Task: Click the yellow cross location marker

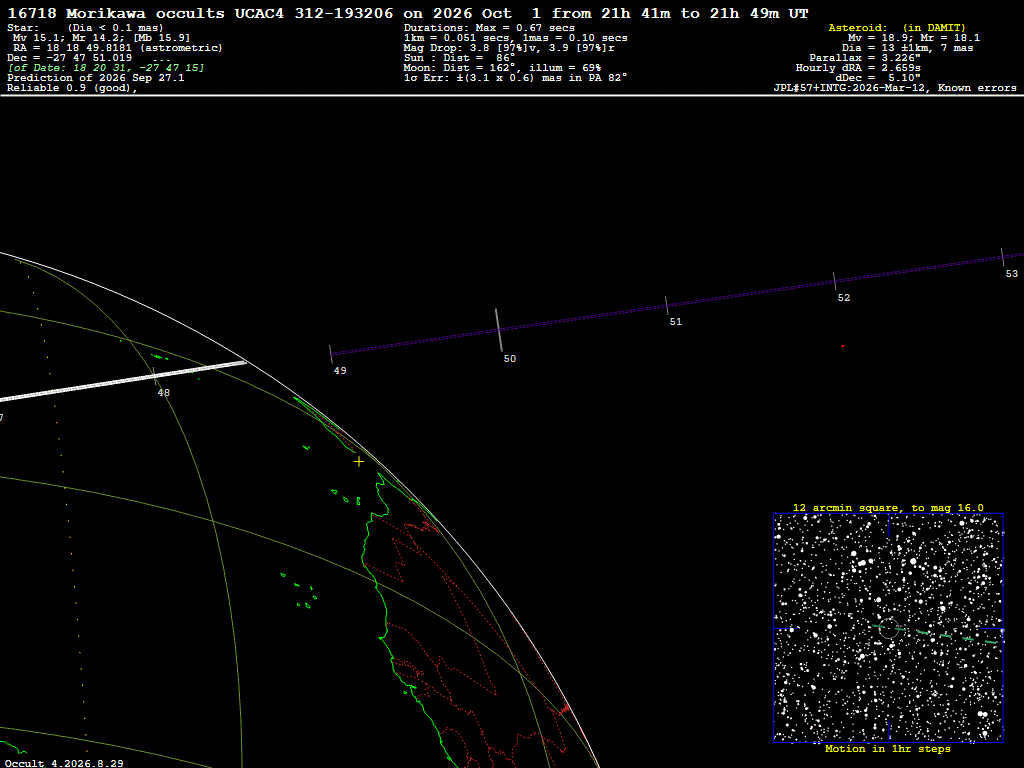Action: coord(359,462)
